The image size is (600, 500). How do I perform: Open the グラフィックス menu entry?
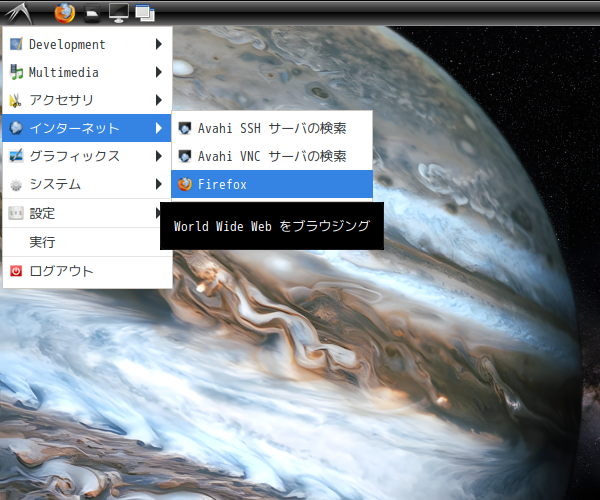coord(87,156)
